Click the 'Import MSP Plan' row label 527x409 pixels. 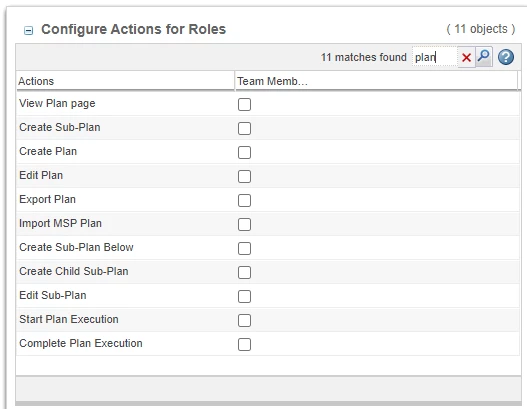(x=60, y=223)
